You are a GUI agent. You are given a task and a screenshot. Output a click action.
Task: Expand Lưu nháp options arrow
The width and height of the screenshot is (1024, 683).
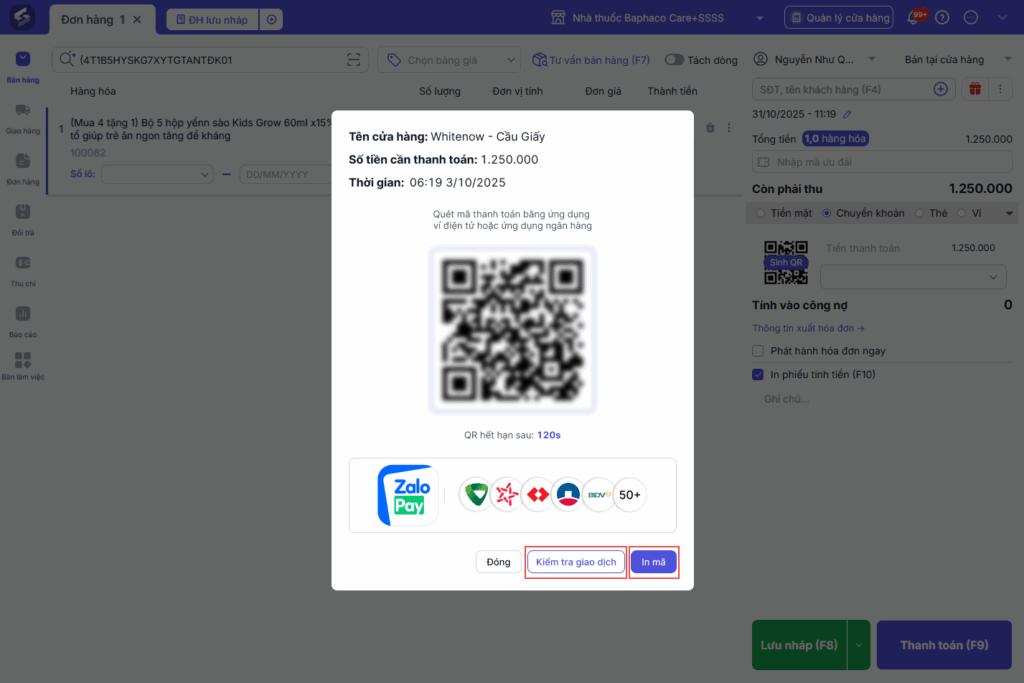click(x=859, y=644)
